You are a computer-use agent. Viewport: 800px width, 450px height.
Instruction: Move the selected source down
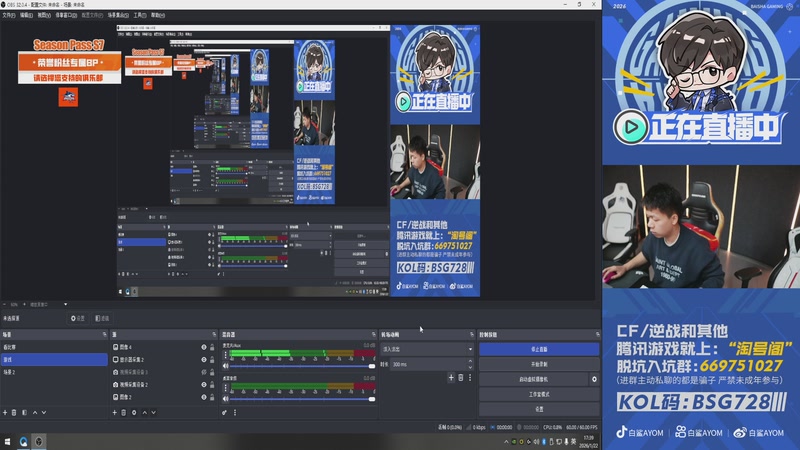154,412
